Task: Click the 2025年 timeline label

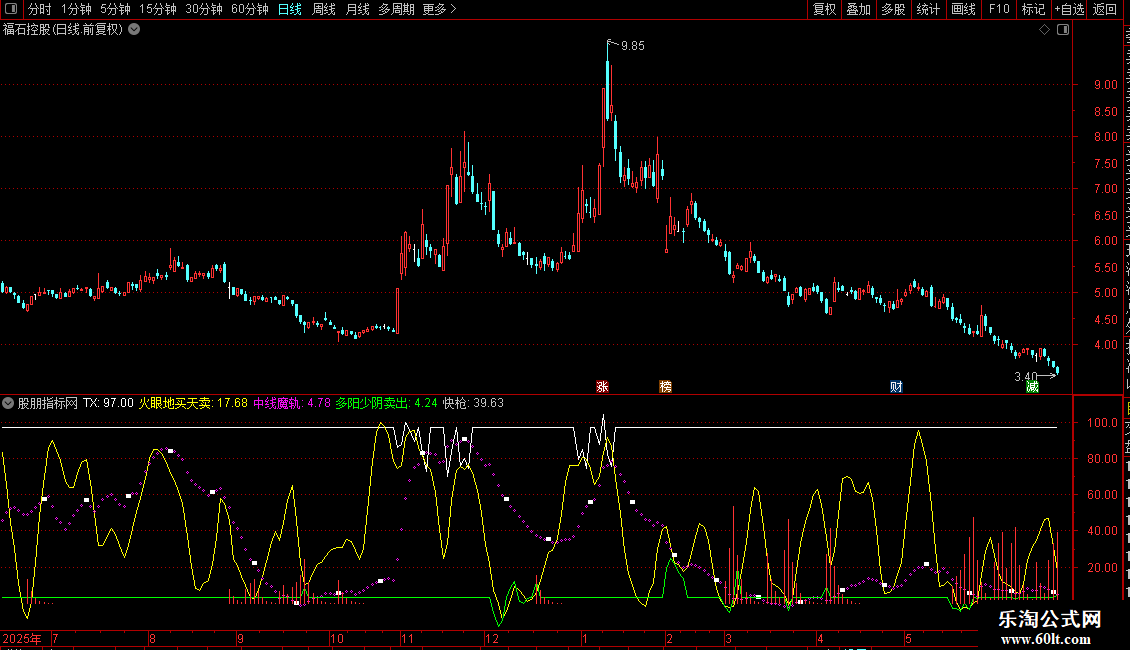Action: click(22, 638)
